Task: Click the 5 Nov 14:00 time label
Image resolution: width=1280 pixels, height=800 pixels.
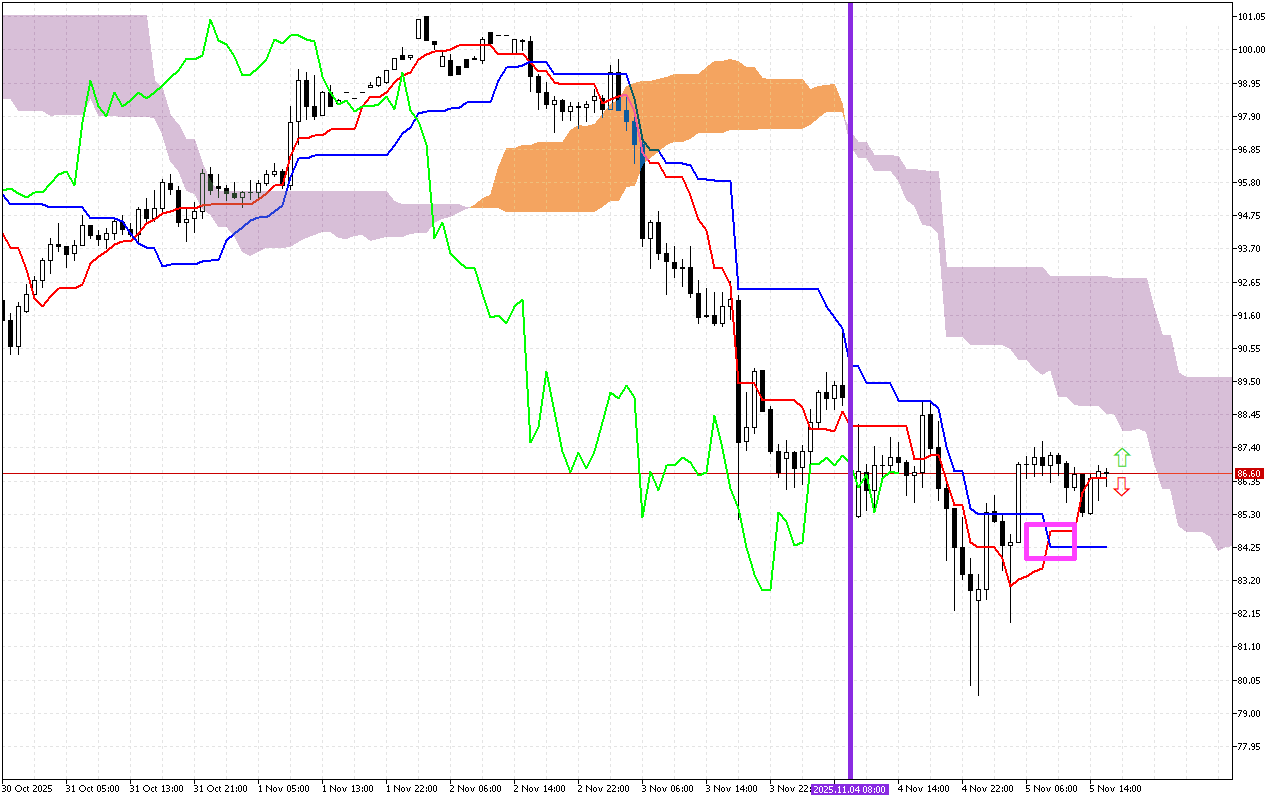Action: coord(1113,789)
